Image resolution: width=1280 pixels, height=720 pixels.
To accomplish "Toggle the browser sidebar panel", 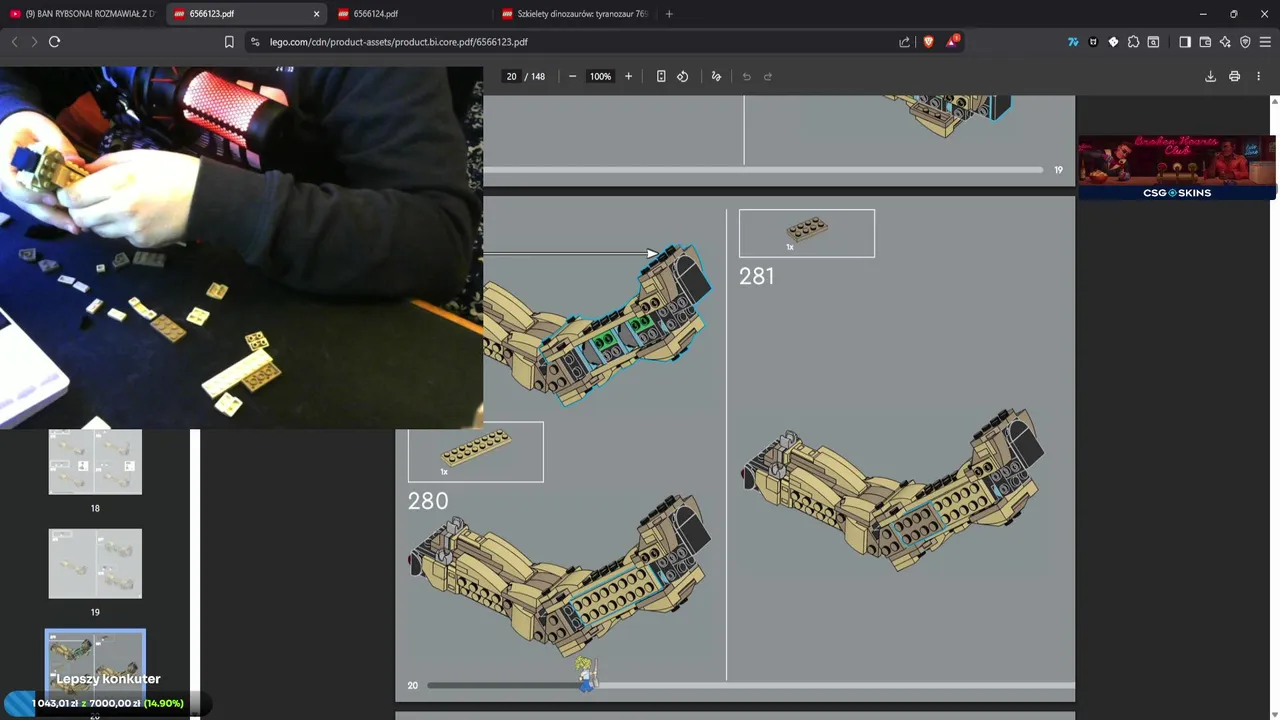I will [x=1185, y=42].
